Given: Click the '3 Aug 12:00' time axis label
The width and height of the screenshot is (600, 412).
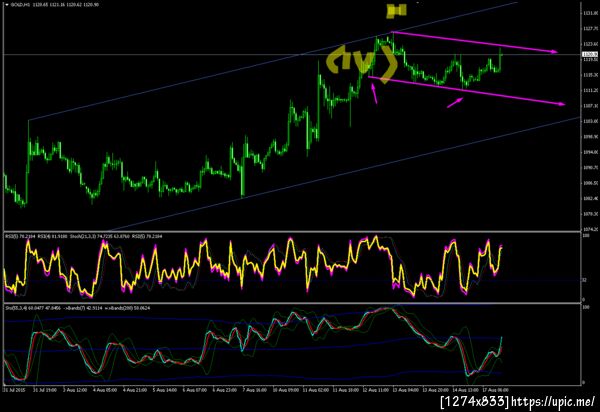Looking at the screenshot, I should tap(75, 390).
